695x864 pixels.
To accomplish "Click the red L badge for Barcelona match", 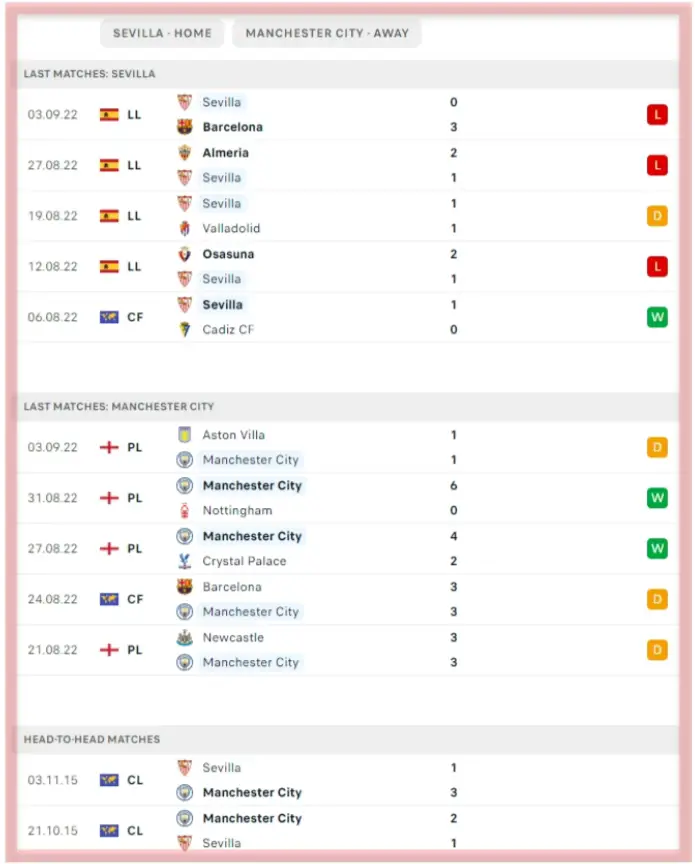I will [x=657, y=115].
